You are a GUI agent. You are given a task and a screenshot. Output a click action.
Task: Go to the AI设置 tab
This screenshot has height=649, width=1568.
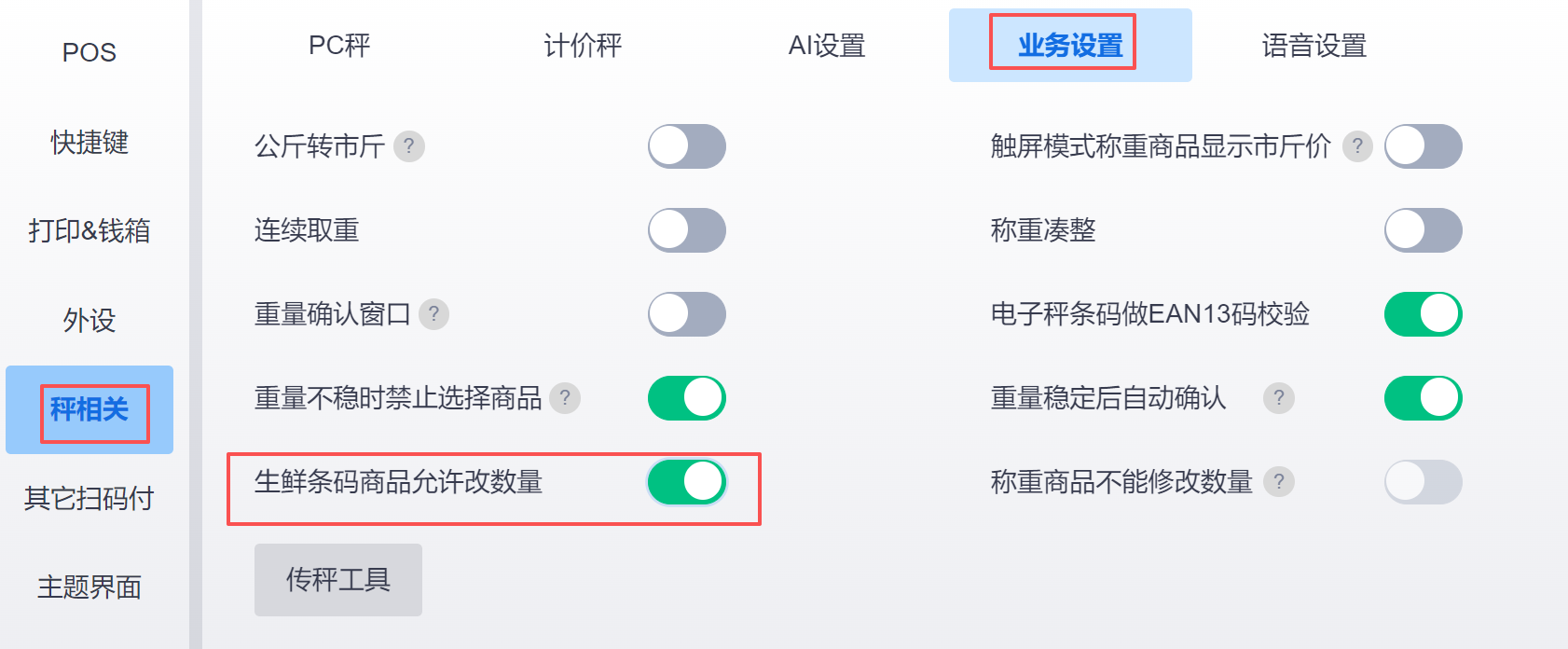[827, 46]
